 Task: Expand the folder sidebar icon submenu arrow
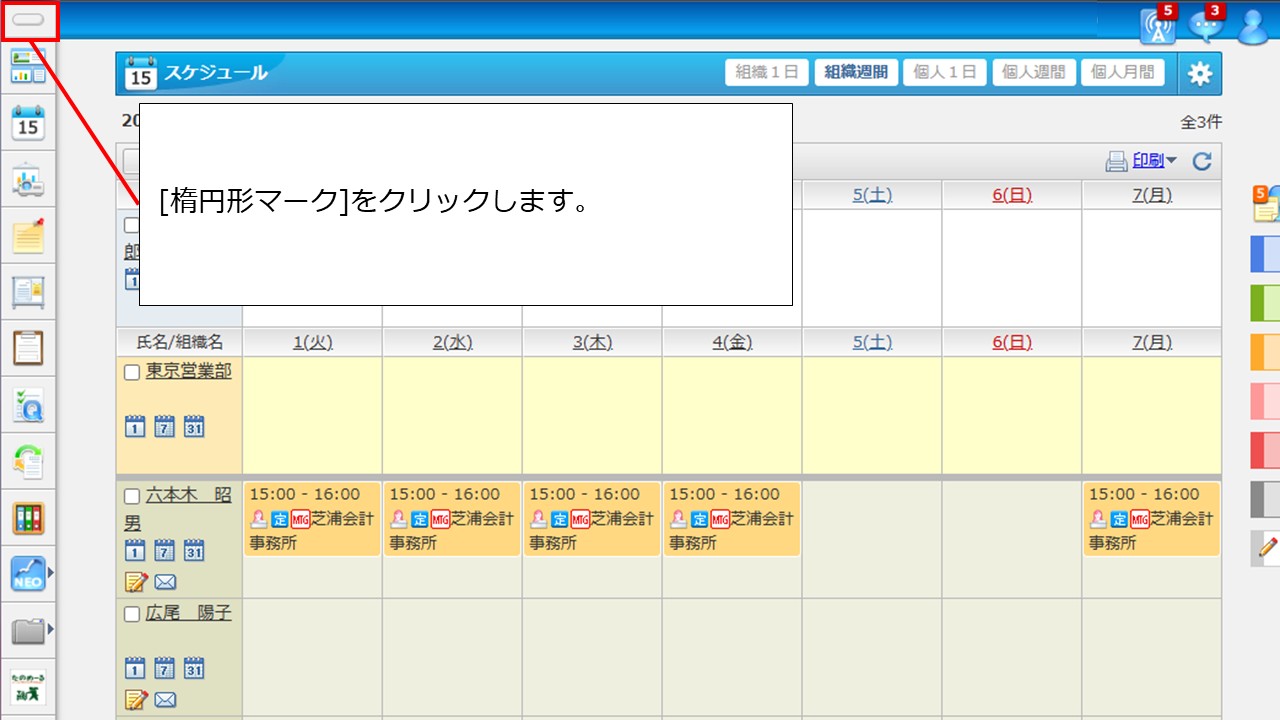click(x=50, y=630)
